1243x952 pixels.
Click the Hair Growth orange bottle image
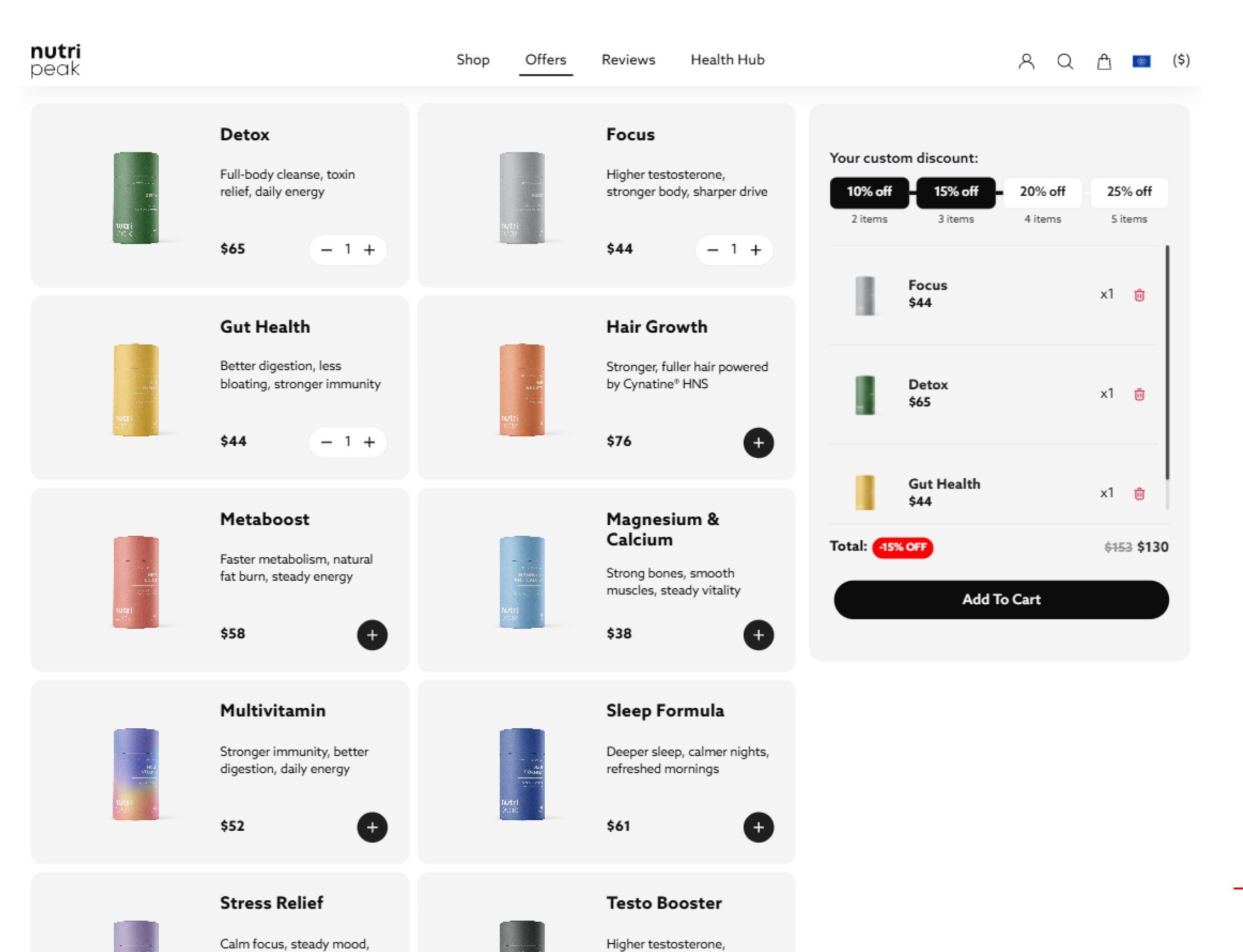tap(522, 389)
